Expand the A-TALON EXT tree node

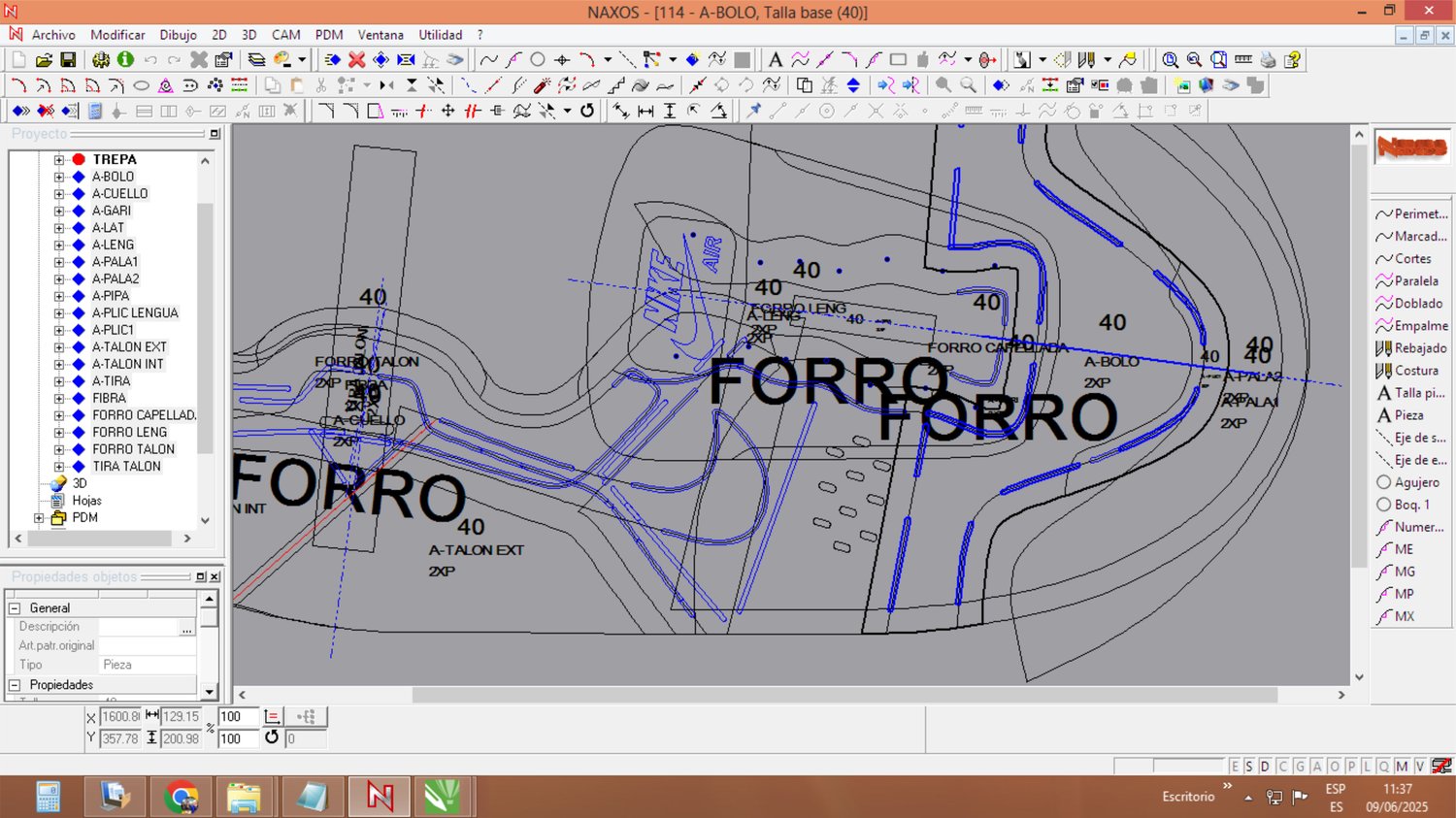click(x=59, y=346)
